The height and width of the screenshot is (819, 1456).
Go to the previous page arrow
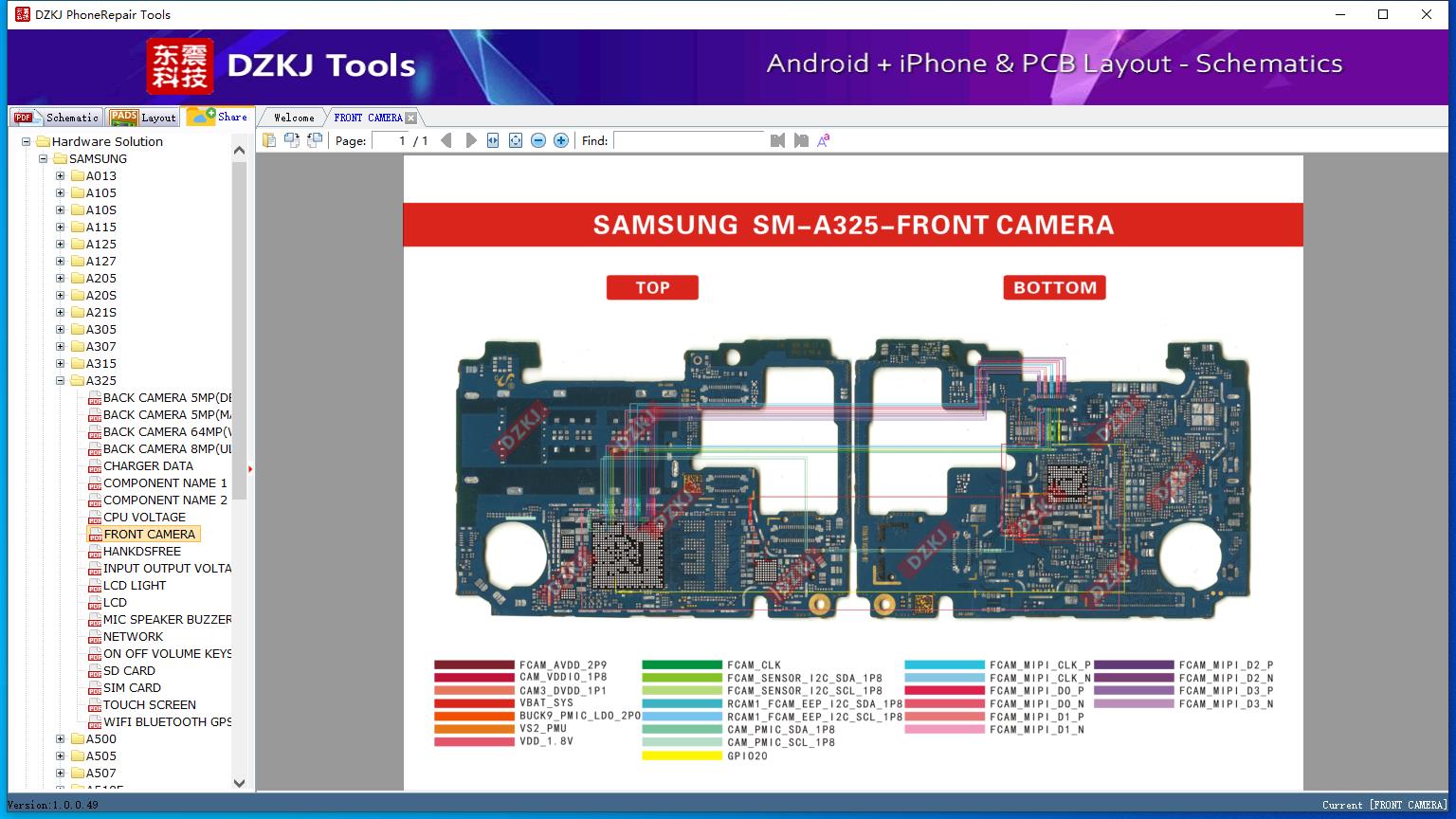tap(446, 140)
